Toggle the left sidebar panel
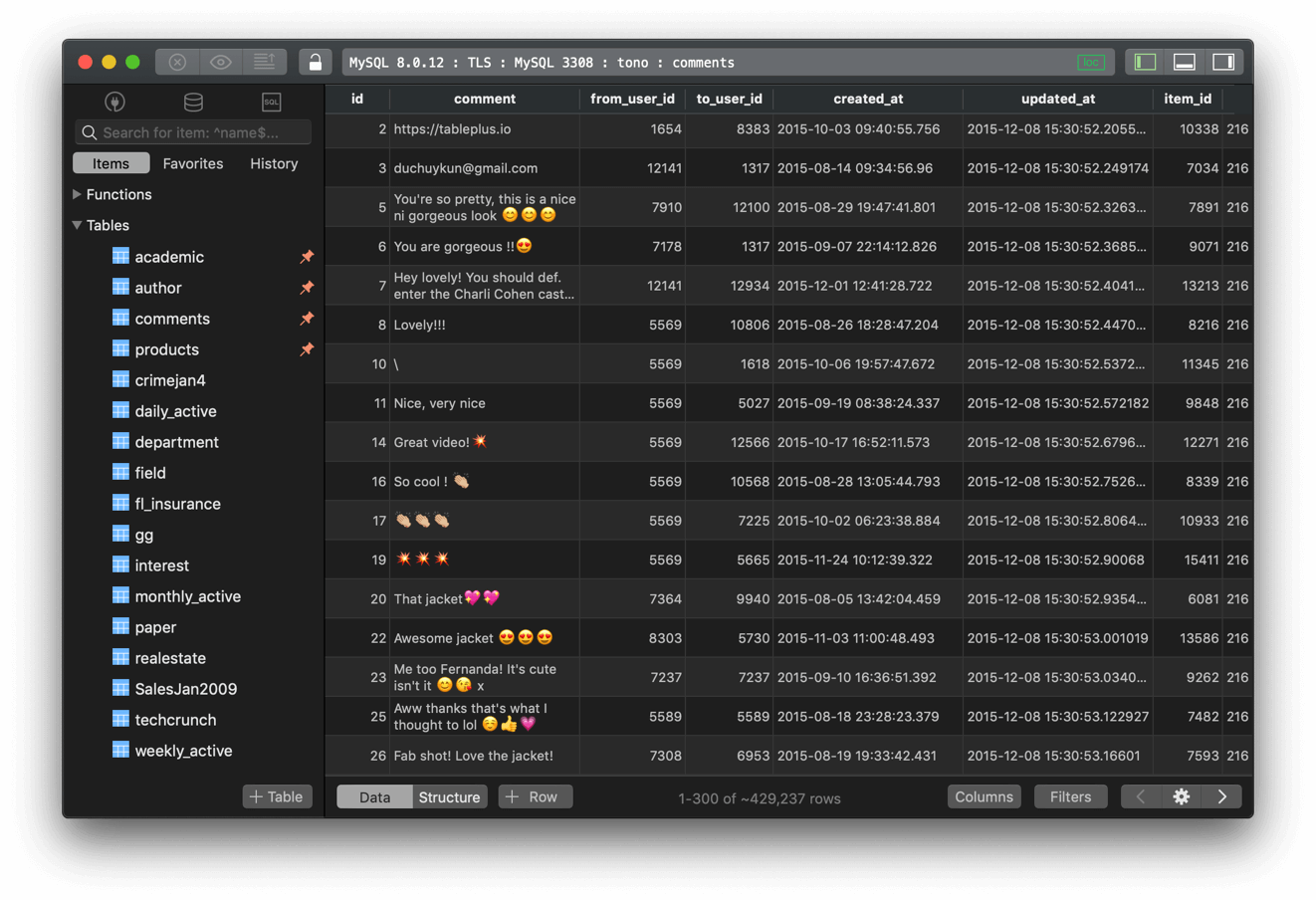The width and height of the screenshot is (1316, 900). pyautogui.click(x=1143, y=61)
